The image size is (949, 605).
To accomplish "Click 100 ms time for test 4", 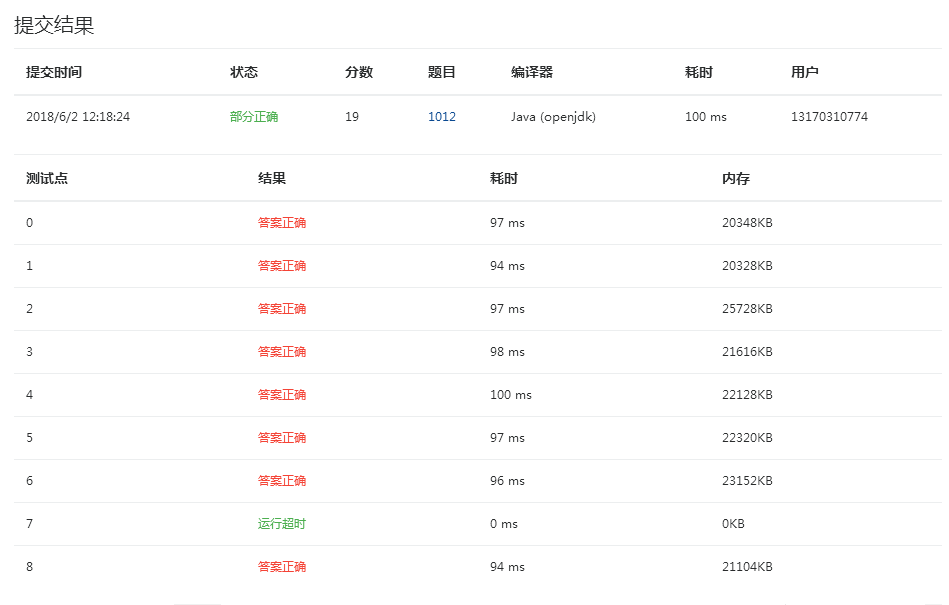I will click(511, 394).
